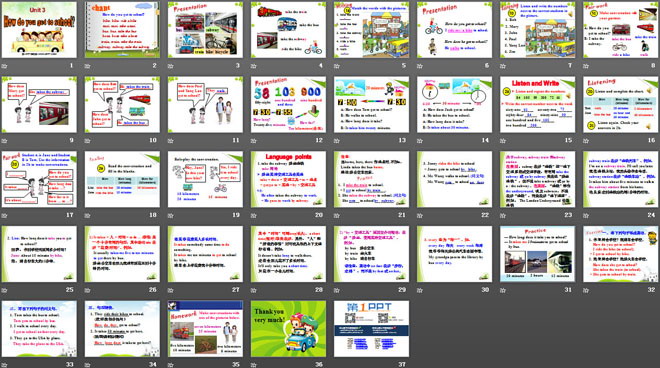Open slide 6 Presentation with bike rider
660x368 pixels.
455,30
